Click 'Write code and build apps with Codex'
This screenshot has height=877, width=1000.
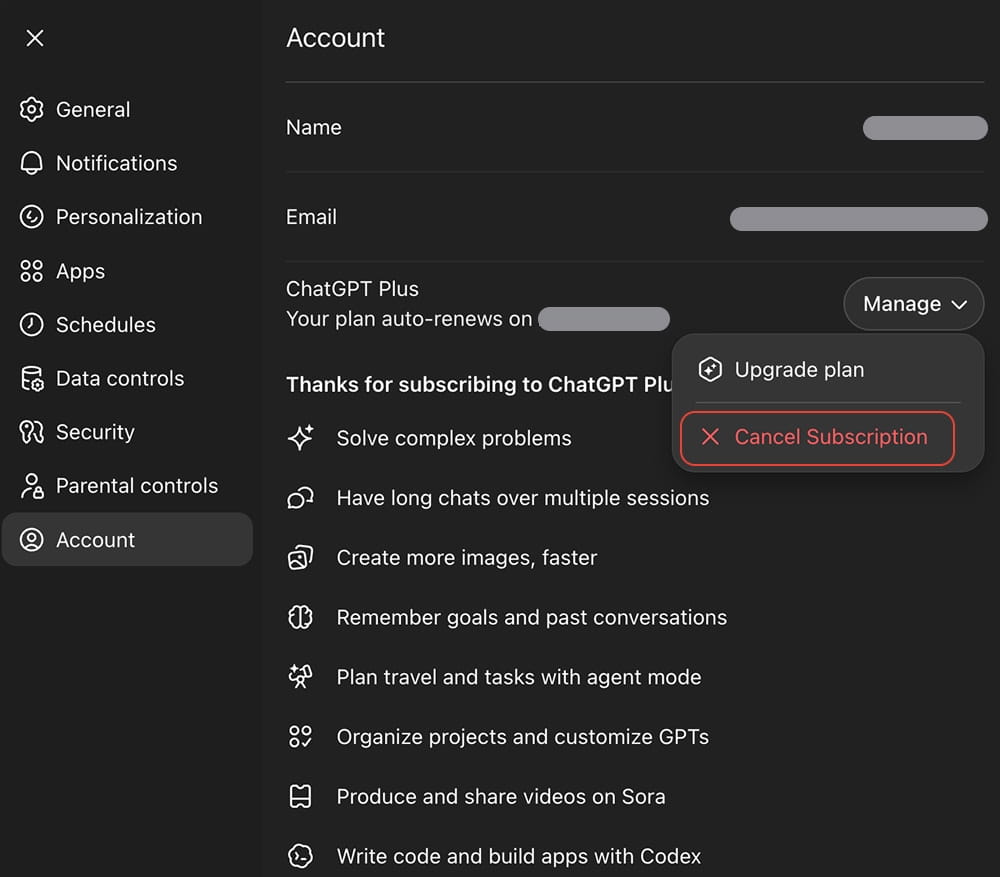click(x=518, y=856)
